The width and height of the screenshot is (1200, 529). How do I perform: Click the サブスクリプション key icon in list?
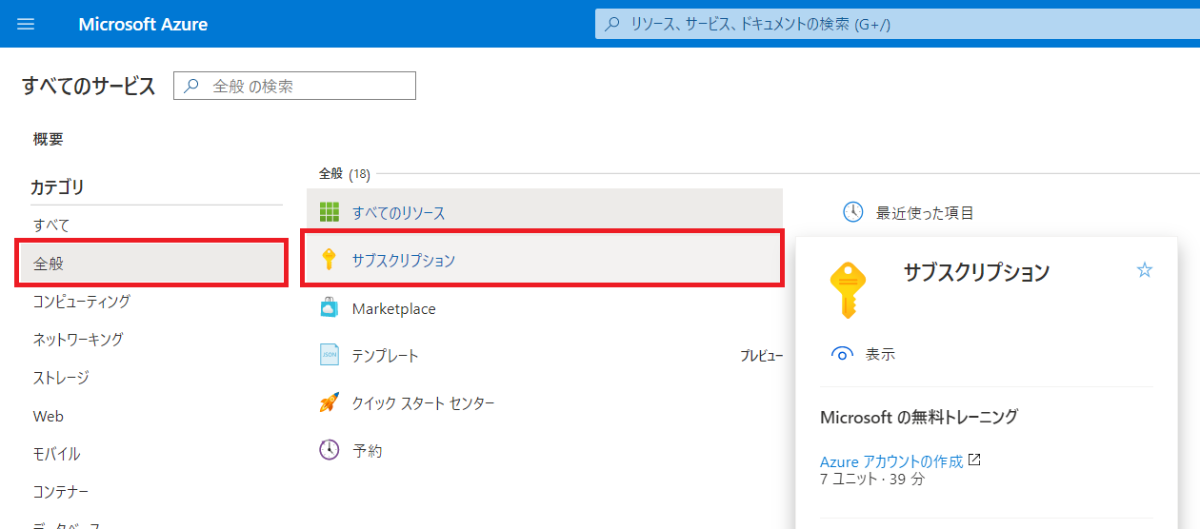pos(328,260)
